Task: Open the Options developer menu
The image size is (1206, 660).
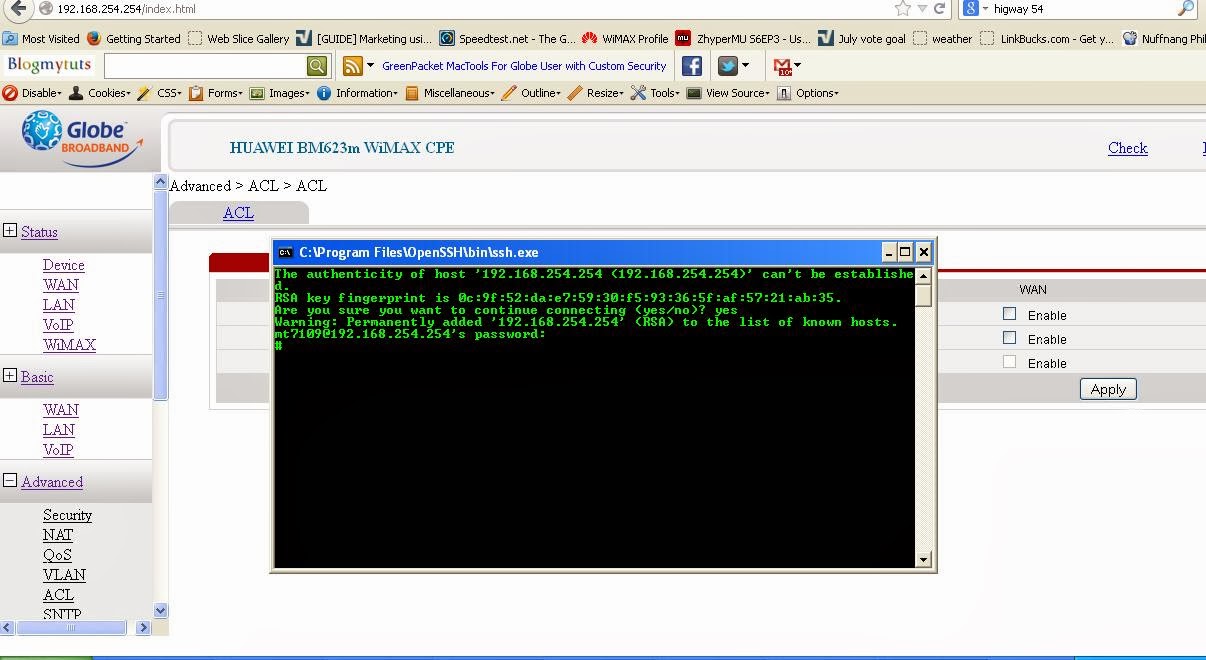Action: (808, 93)
